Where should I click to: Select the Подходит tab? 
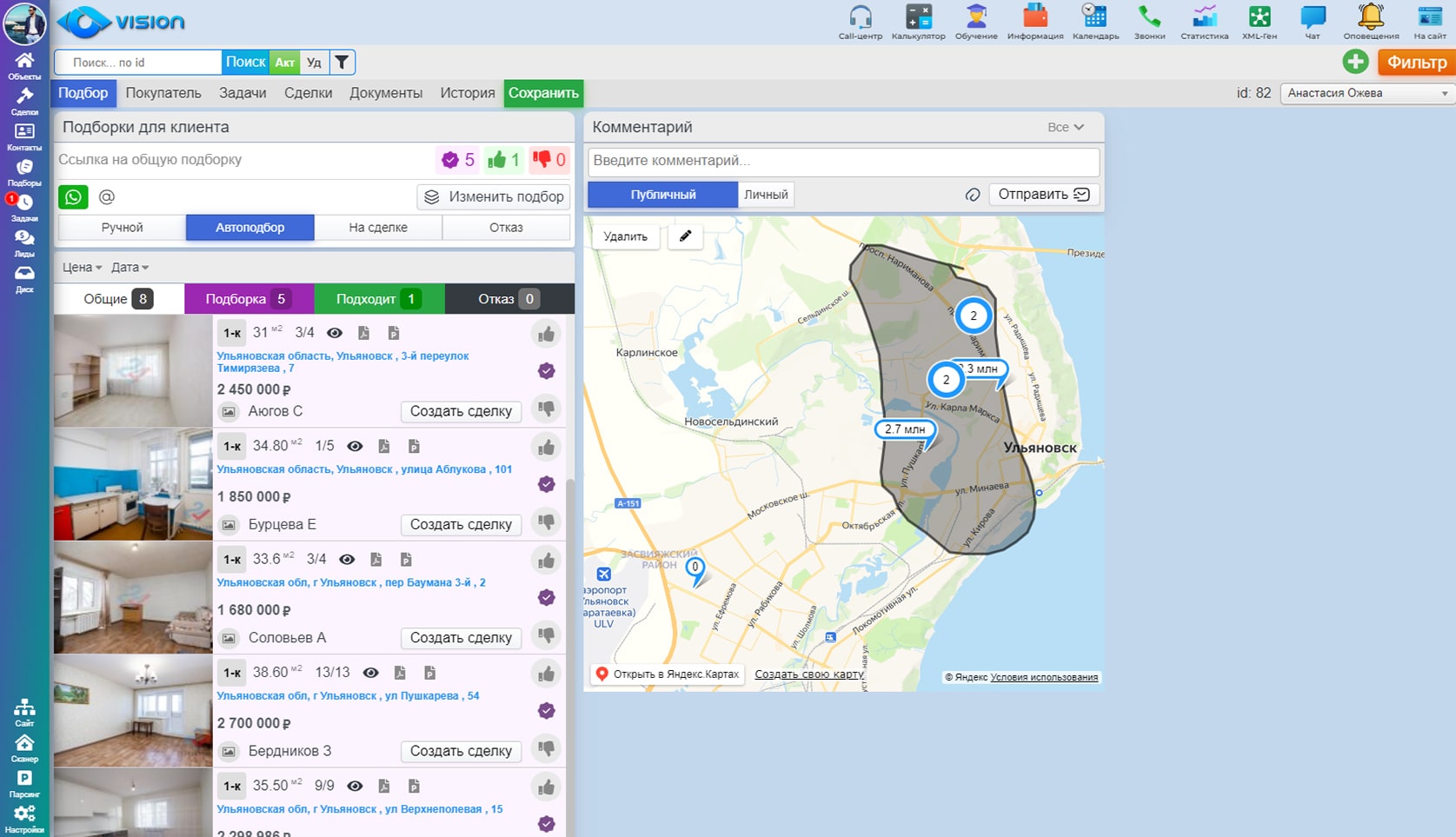pyautogui.click(x=378, y=299)
